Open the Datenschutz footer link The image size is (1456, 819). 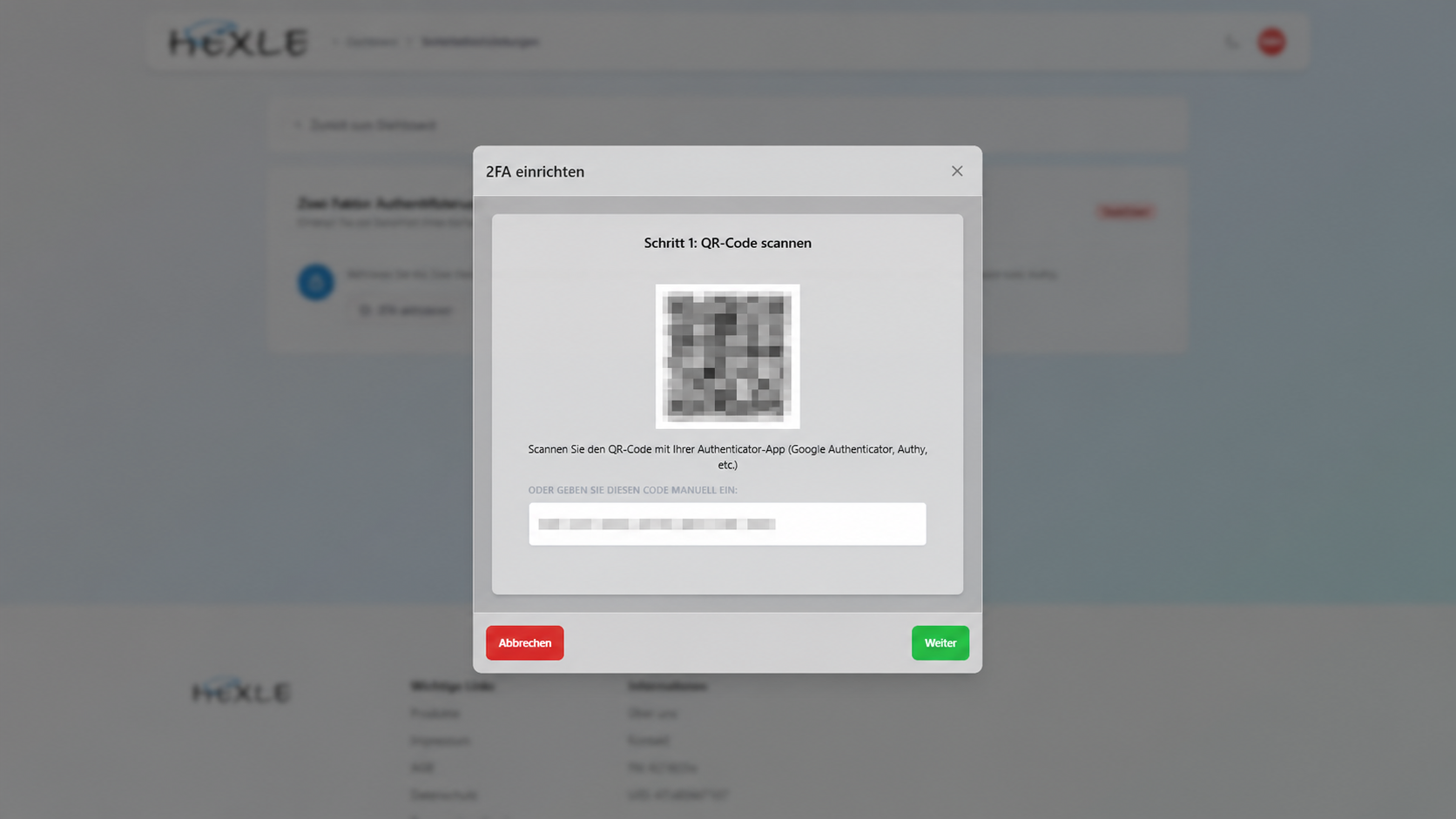[x=444, y=795]
